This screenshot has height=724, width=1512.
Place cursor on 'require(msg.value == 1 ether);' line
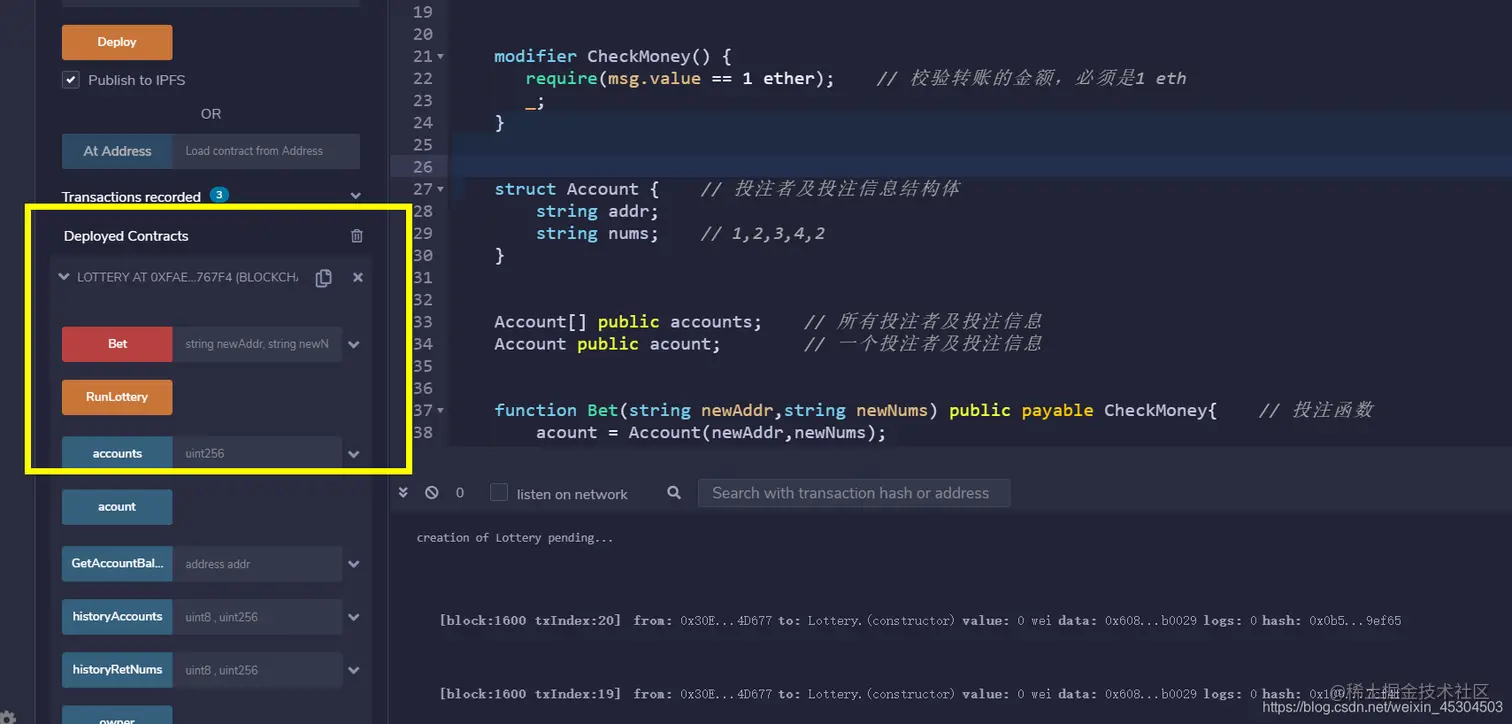point(680,78)
